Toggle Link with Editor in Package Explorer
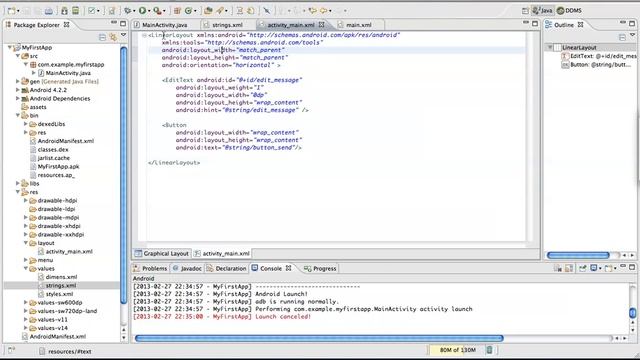This screenshot has width=640, height=360. click(113, 37)
